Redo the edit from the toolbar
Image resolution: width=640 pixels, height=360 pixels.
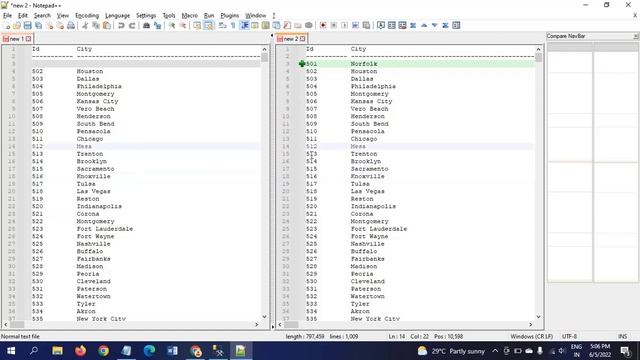132,25
